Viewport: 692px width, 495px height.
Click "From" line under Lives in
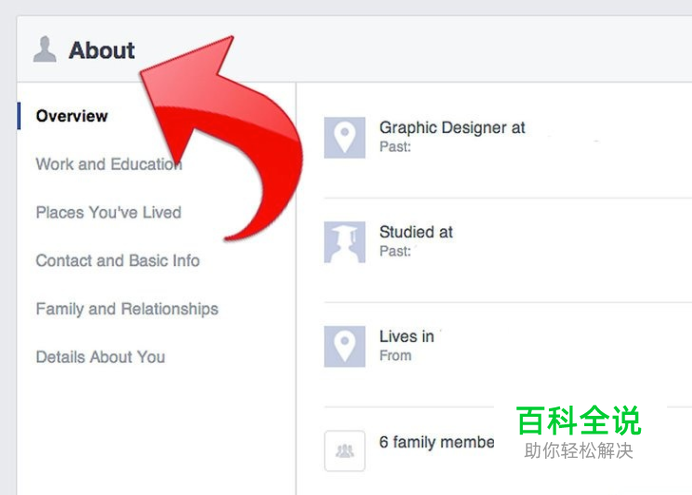point(395,355)
